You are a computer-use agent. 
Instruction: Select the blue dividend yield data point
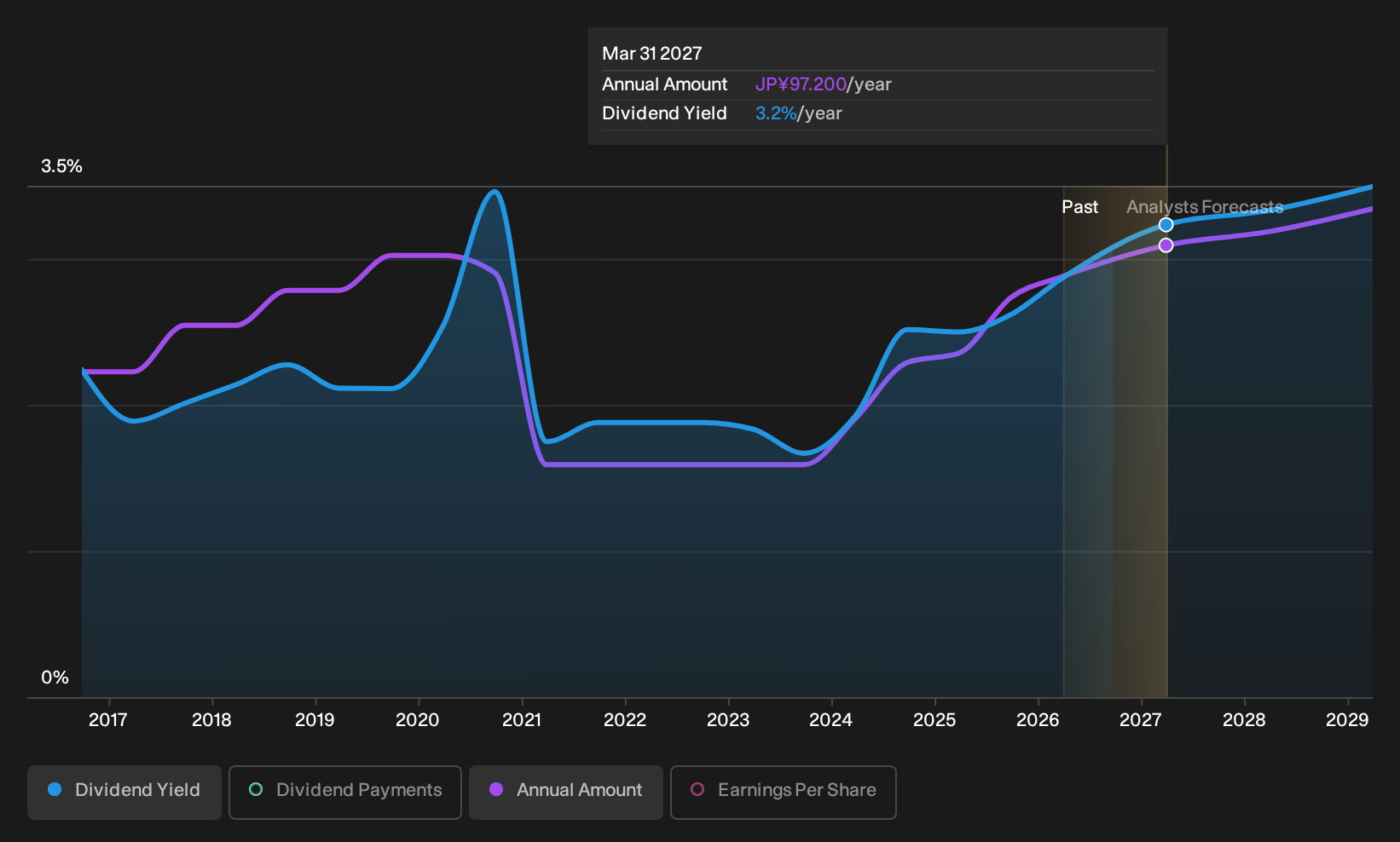click(x=1166, y=225)
